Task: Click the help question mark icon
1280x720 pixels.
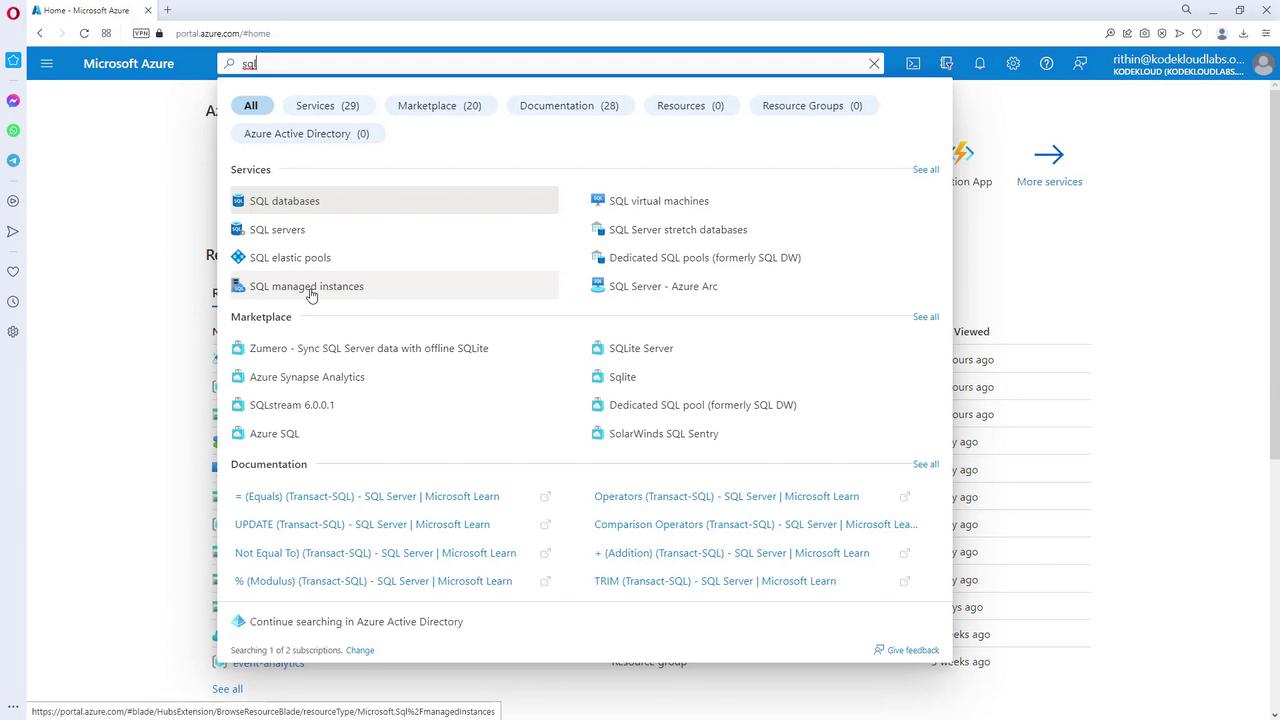Action: [1046, 63]
